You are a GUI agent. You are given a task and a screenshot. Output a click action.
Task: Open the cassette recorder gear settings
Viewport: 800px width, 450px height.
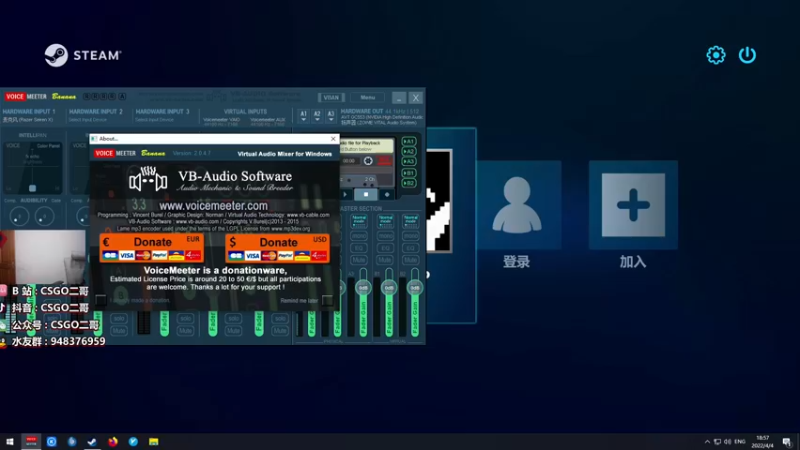[x=368, y=161]
